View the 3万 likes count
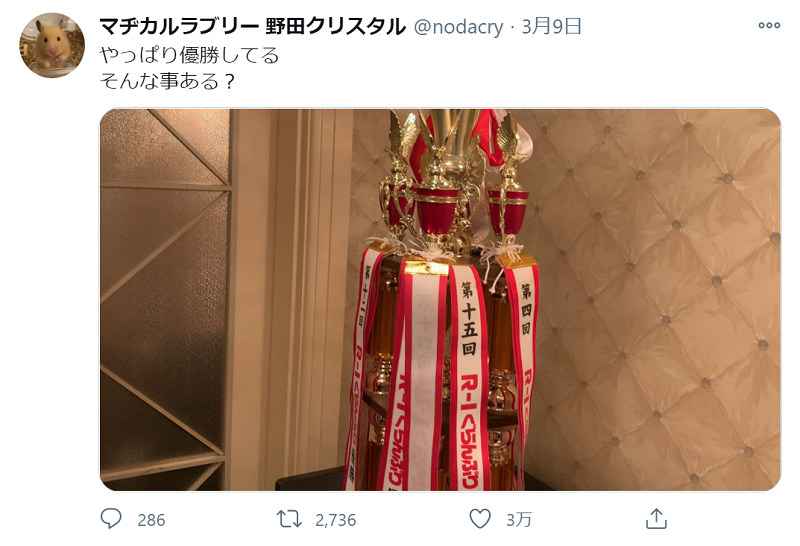The image size is (800, 546). pos(519,520)
